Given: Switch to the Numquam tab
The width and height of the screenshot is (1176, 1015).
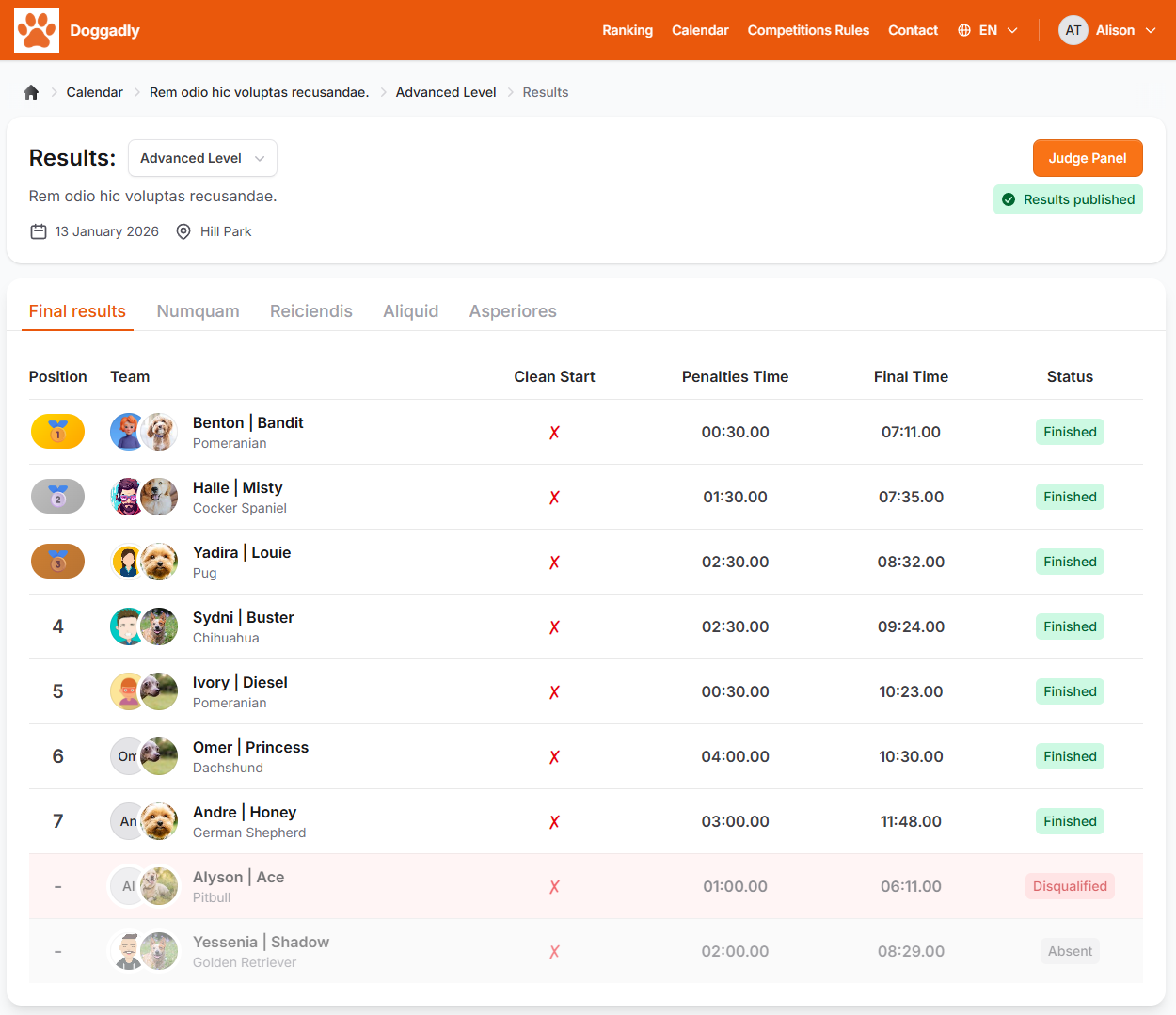Looking at the screenshot, I should (x=198, y=311).
